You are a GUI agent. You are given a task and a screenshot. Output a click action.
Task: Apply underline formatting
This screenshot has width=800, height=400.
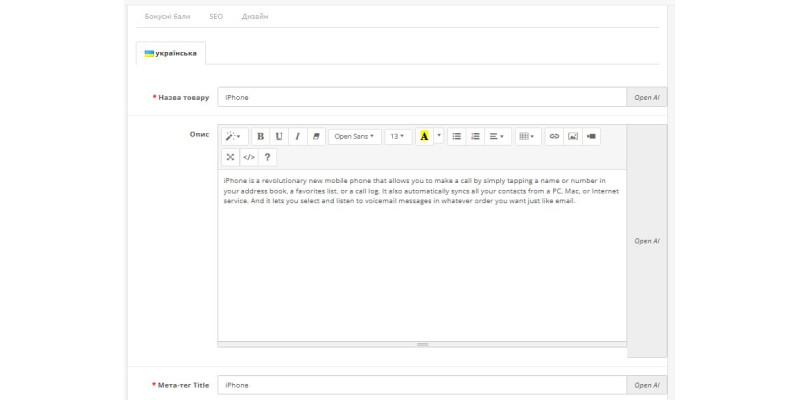(x=279, y=136)
